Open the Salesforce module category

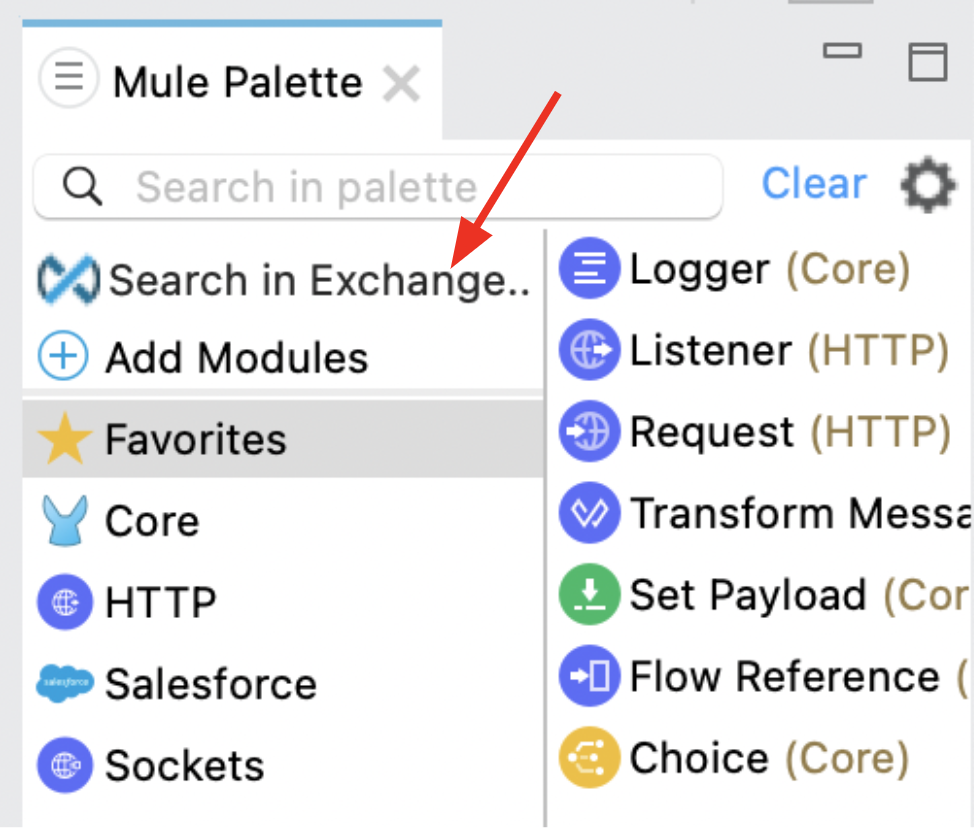(x=210, y=684)
